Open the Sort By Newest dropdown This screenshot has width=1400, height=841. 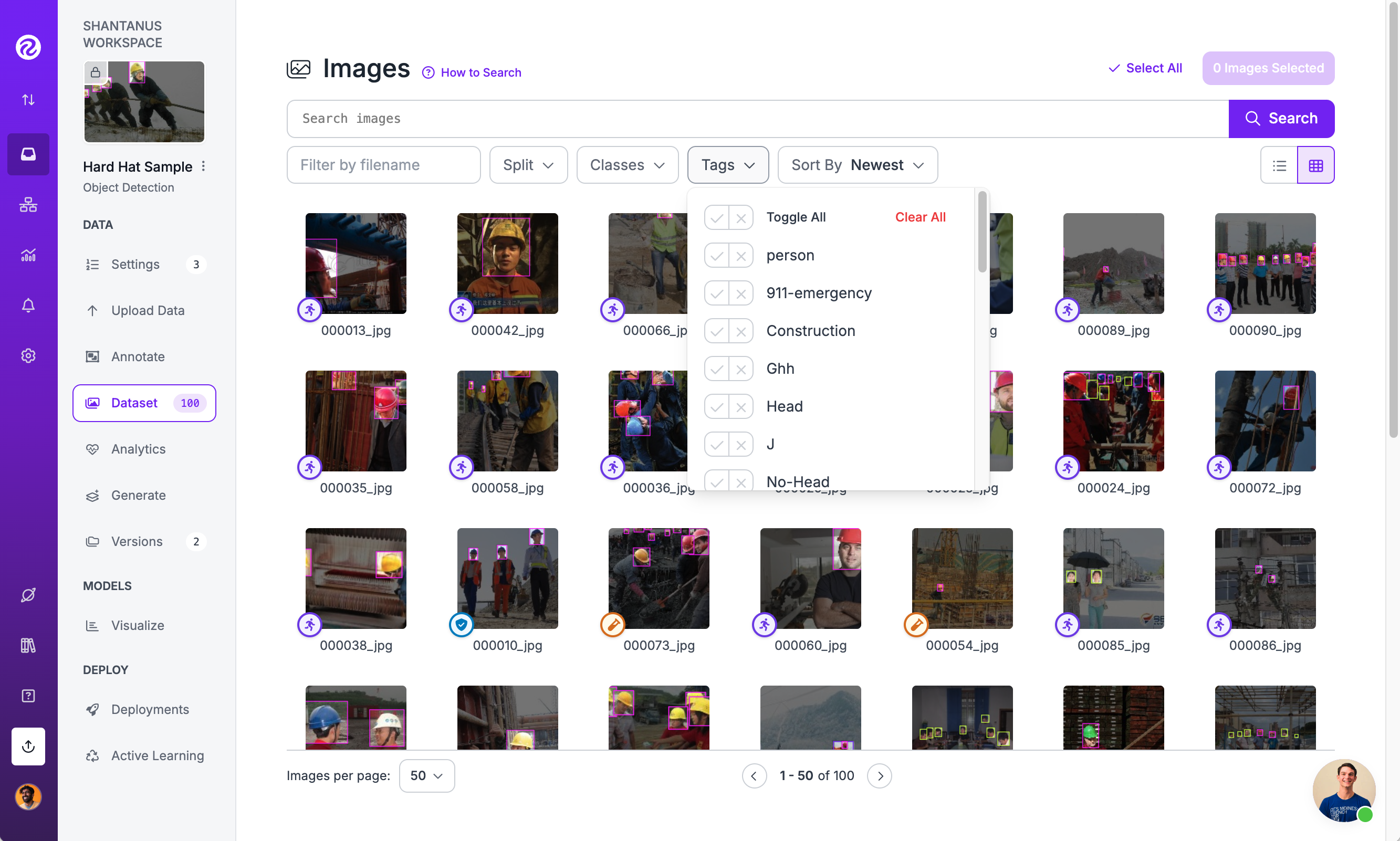(857, 165)
